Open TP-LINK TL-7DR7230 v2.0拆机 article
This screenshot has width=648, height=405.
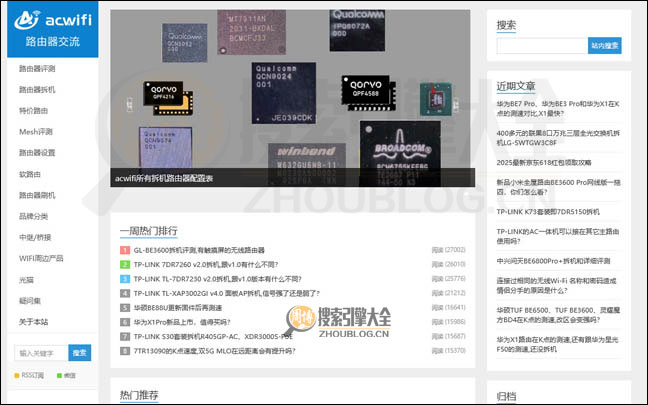(218, 279)
